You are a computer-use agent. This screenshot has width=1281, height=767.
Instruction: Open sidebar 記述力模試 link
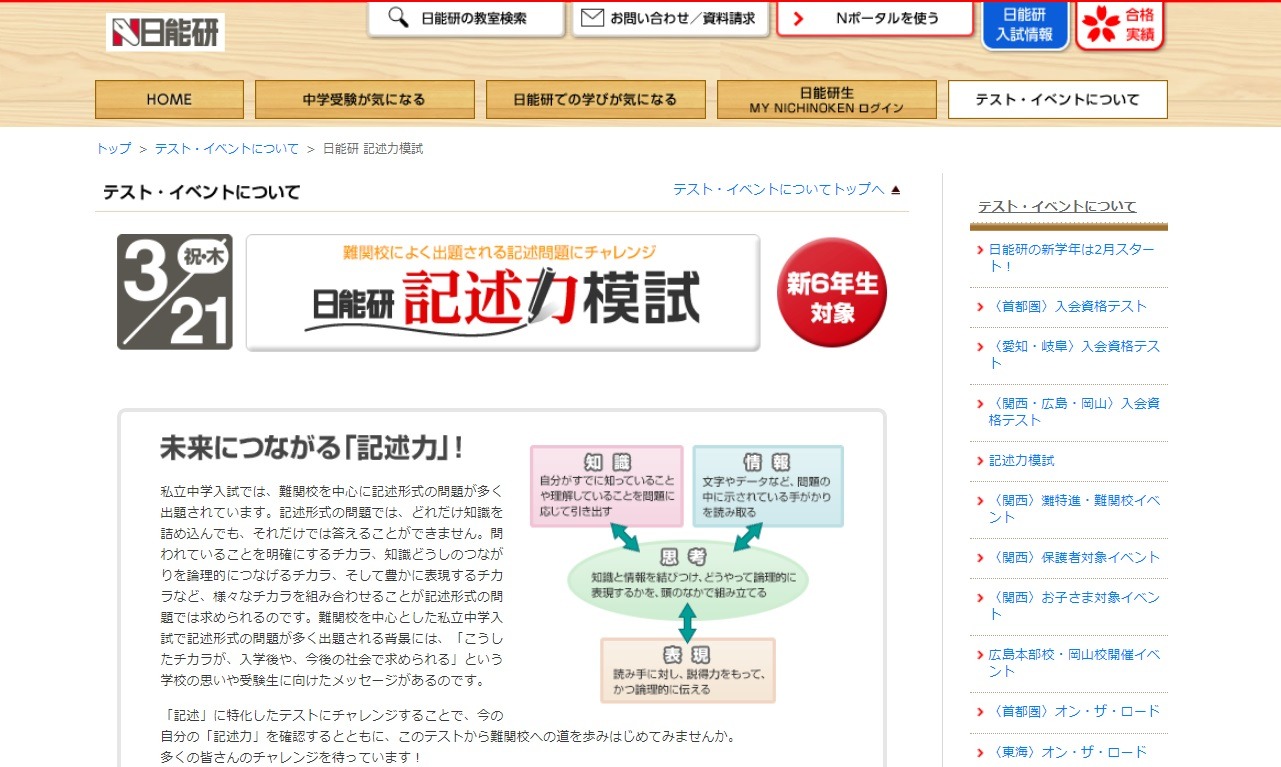coord(1021,461)
